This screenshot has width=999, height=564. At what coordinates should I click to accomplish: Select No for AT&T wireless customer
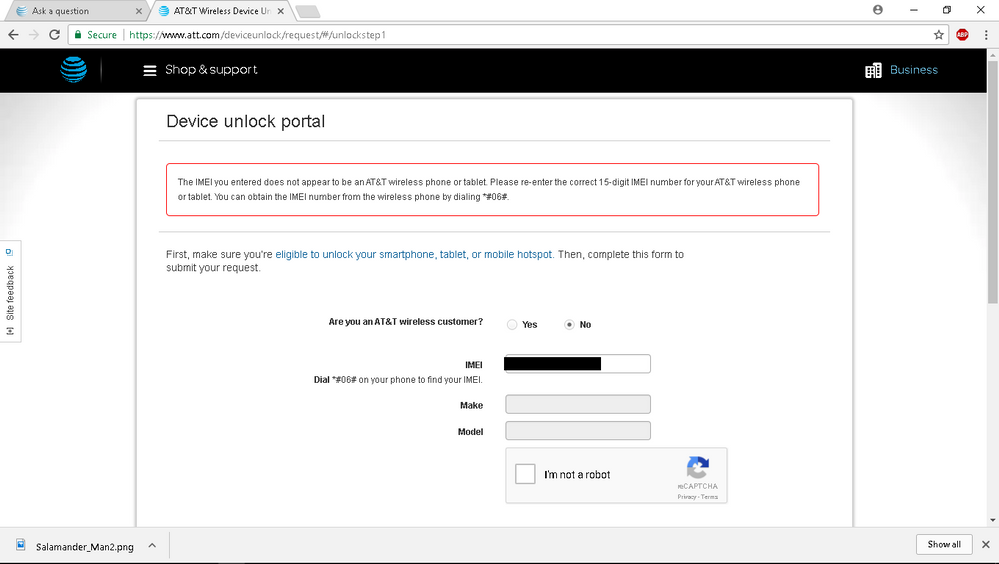coord(570,324)
